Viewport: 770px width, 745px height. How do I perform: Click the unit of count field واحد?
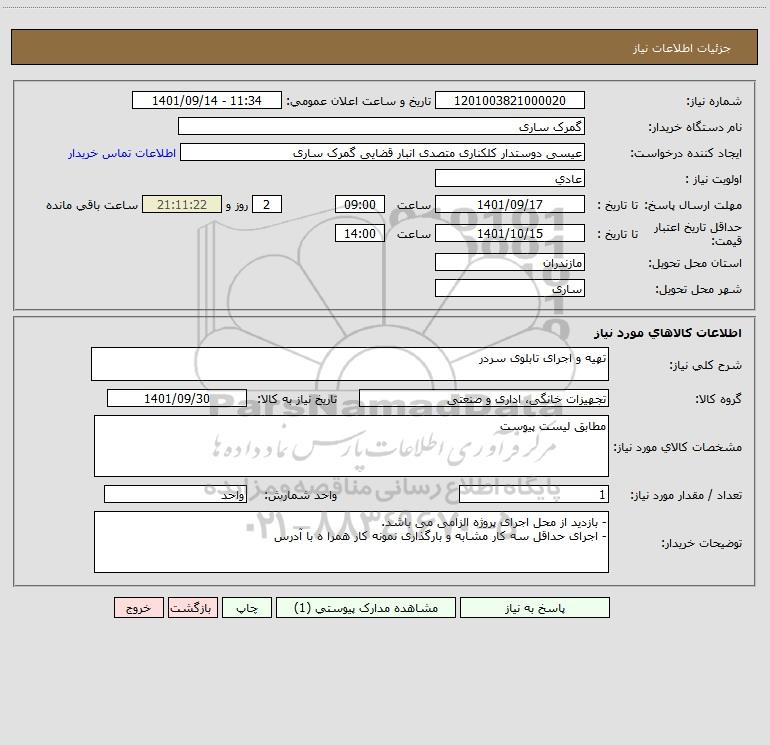(175, 495)
